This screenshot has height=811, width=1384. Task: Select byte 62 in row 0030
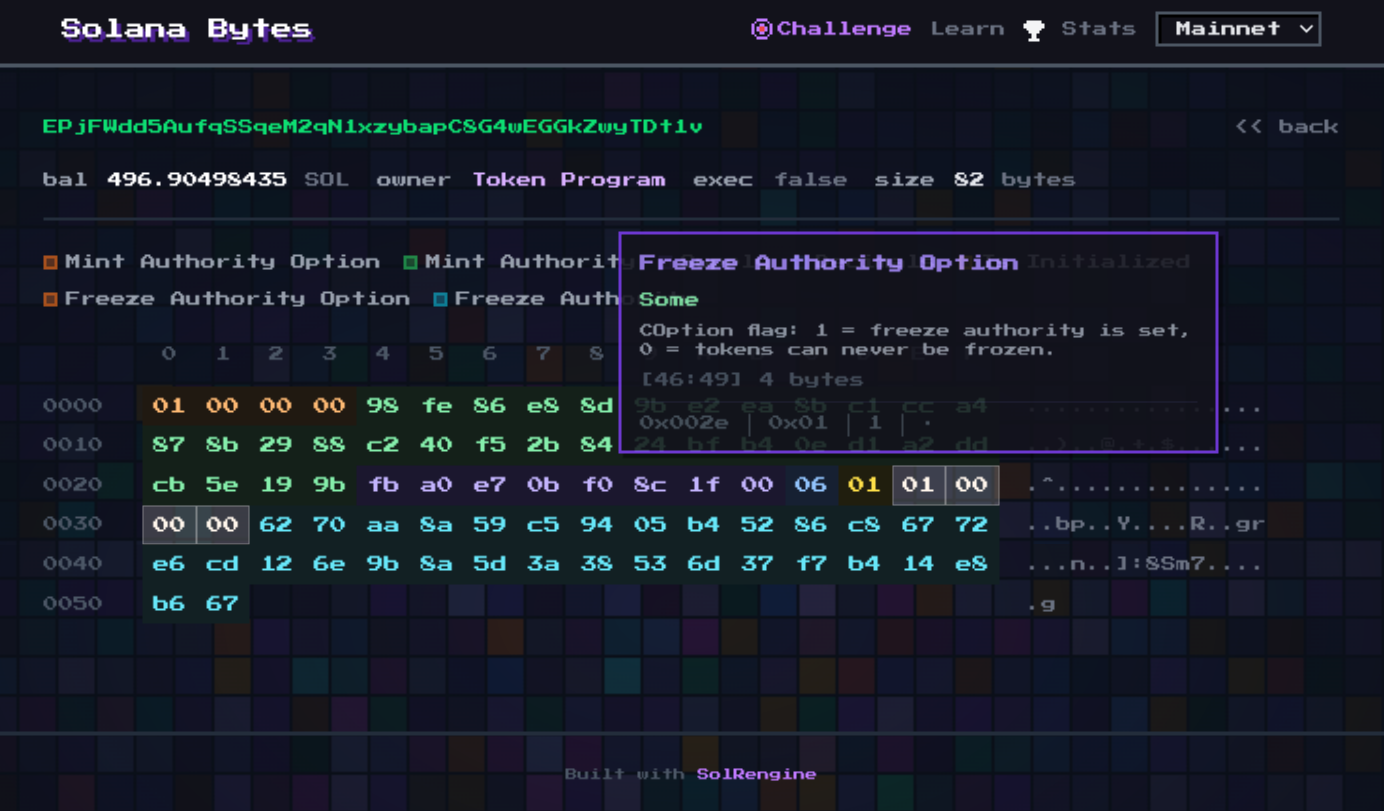[x=276, y=524]
